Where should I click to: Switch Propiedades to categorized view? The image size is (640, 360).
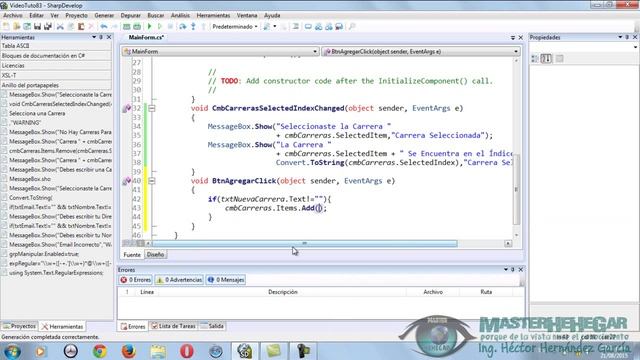535,59
